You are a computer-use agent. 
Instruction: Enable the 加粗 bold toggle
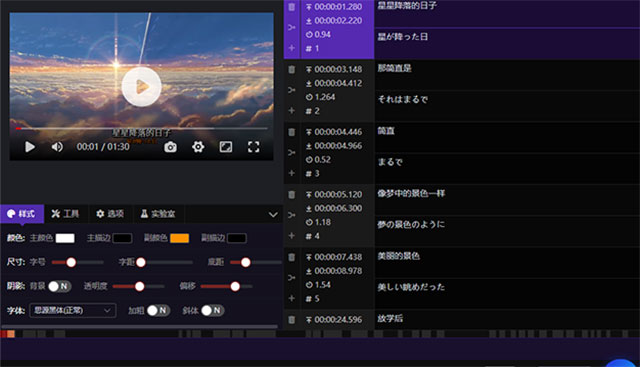click(158, 310)
